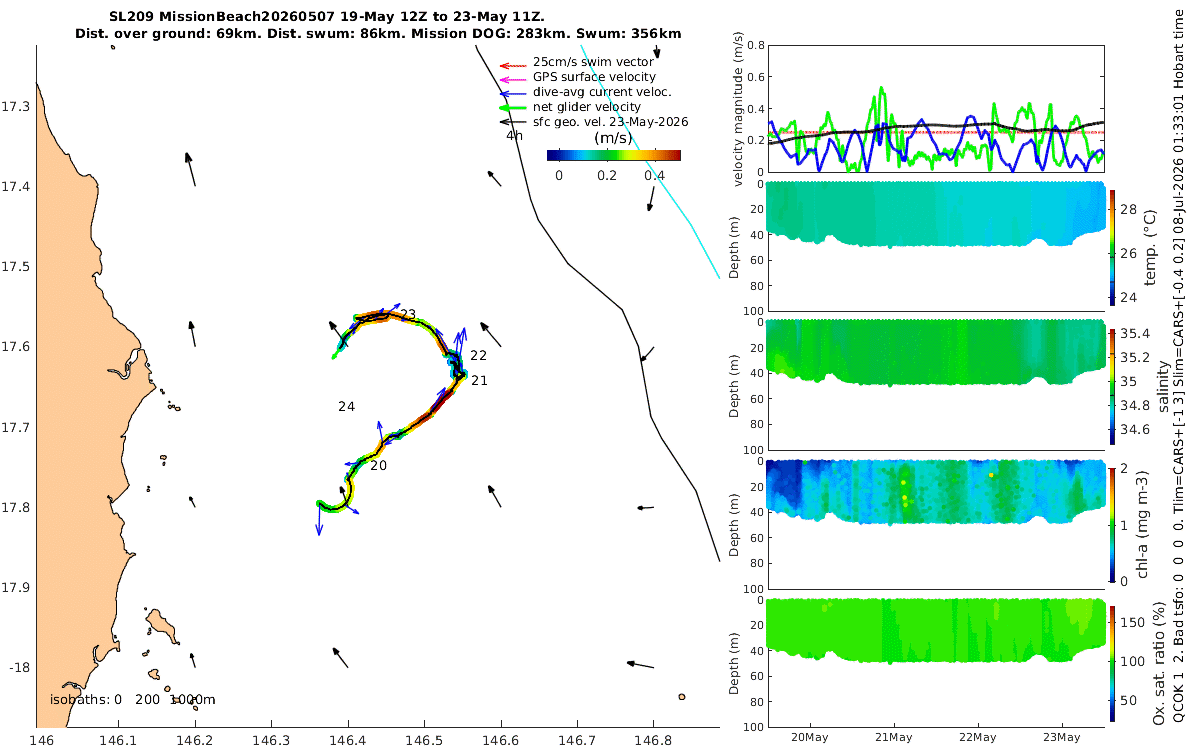1200x750 pixels.
Task: Click the '150' tick on the oxygen colorbar
Action: pos(1131,621)
